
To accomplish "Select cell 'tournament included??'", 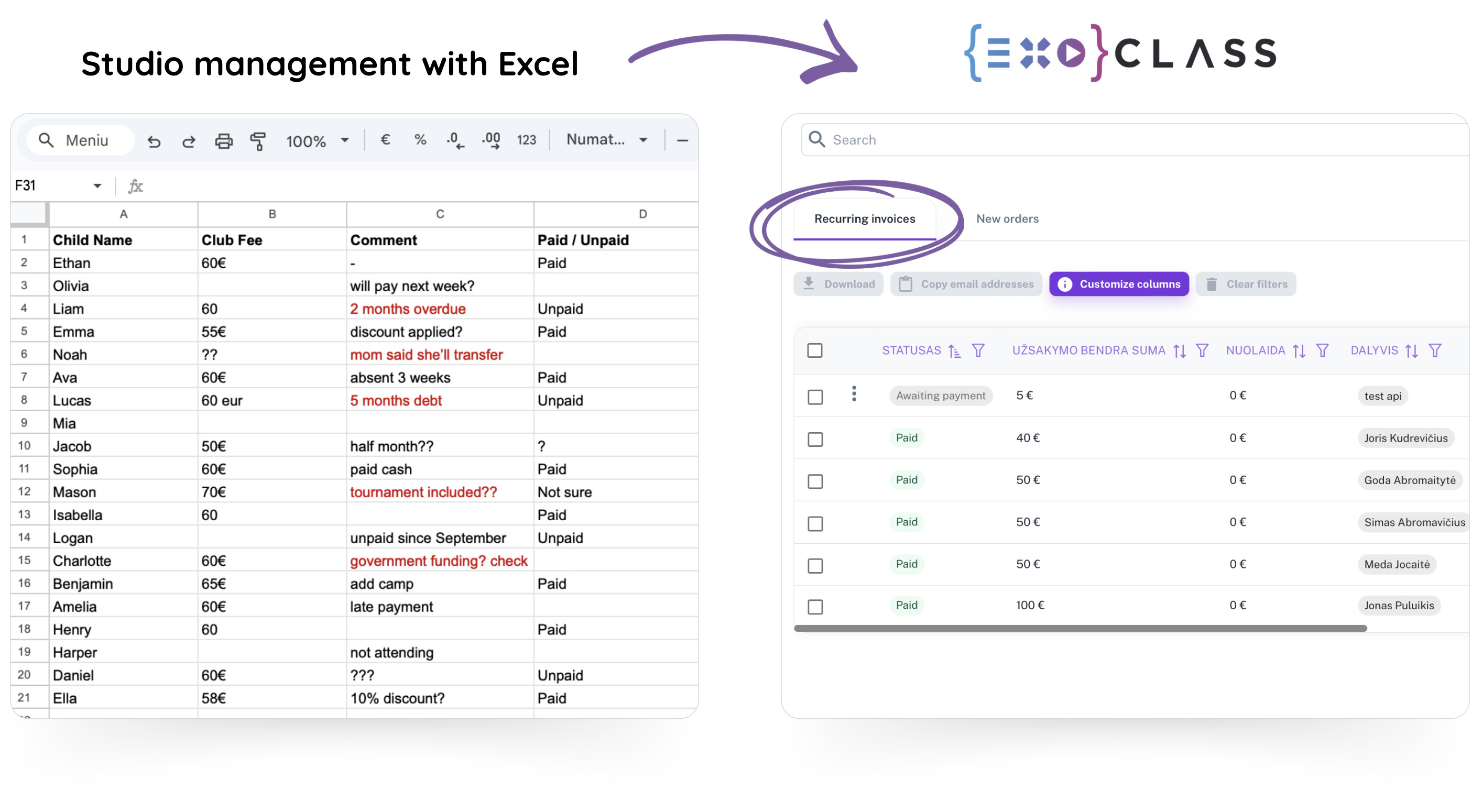I will pos(440,492).
